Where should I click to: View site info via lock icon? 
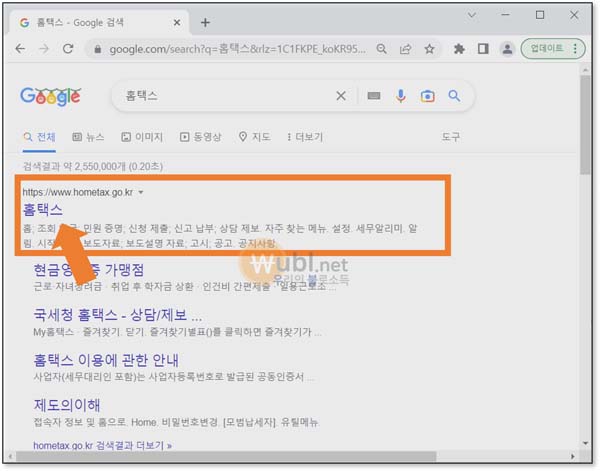[x=98, y=49]
